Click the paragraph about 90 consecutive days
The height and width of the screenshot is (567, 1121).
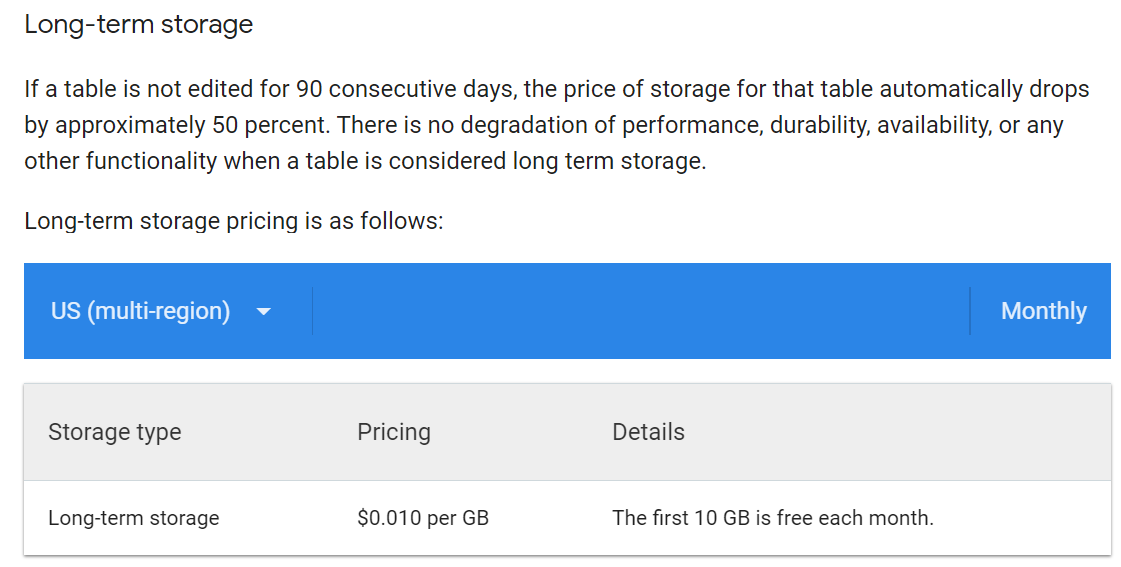pyautogui.click(x=556, y=90)
